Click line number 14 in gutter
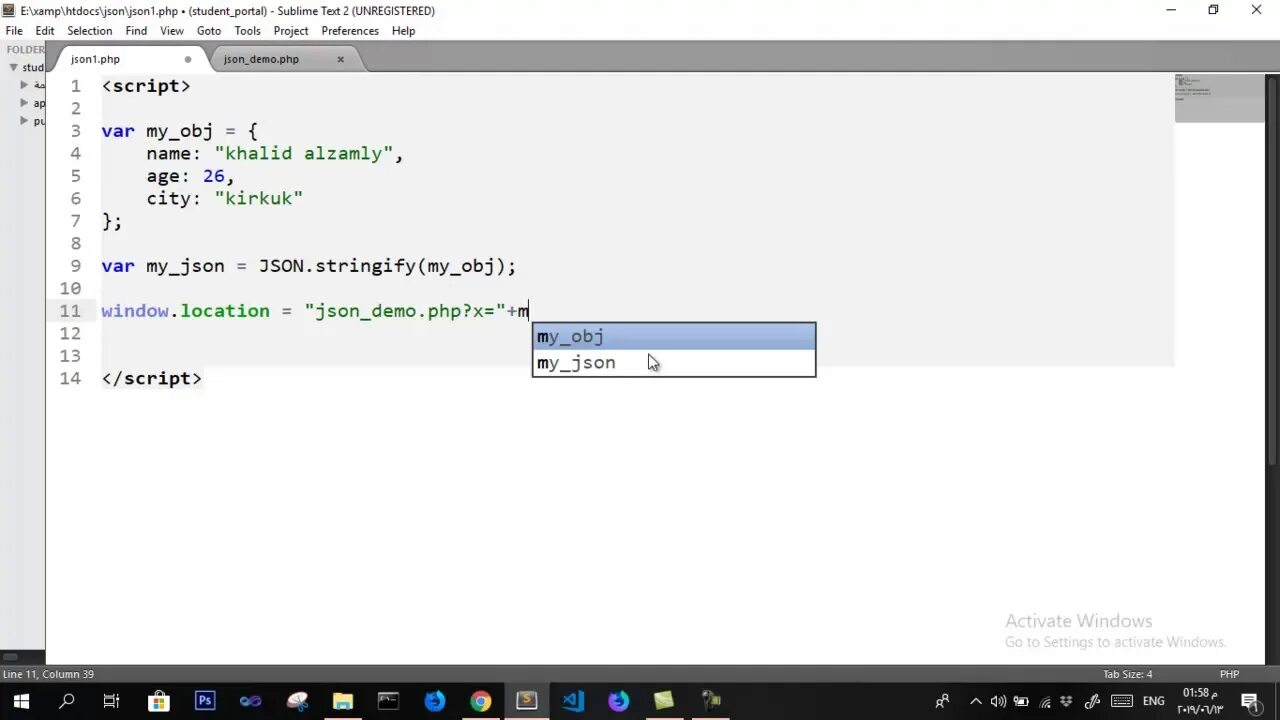The width and height of the screenshot is (1280, 720). tap(70, 378)
